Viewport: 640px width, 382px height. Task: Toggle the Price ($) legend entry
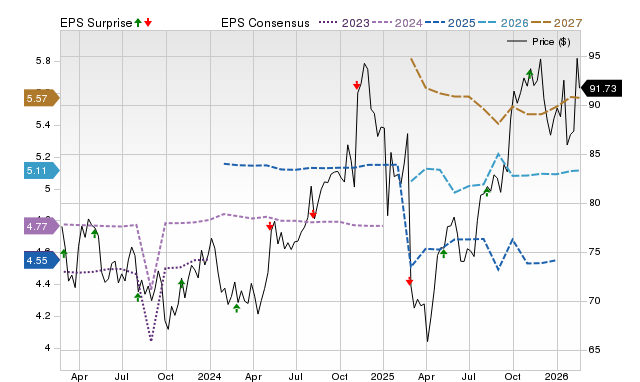click(539, 42)
